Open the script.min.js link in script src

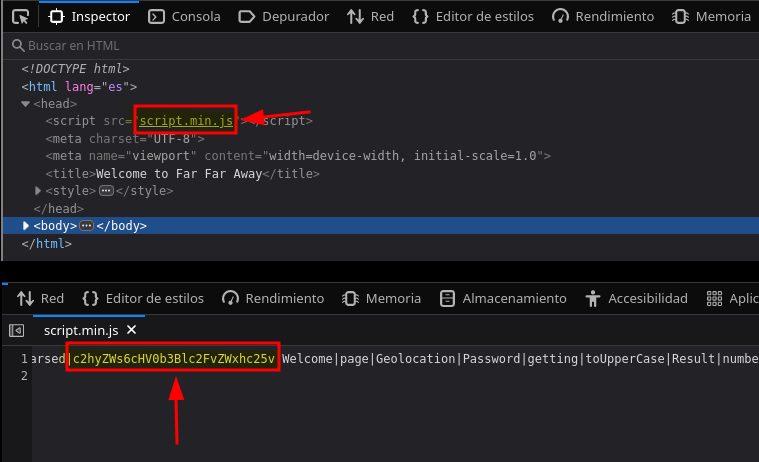coord(186,121)
